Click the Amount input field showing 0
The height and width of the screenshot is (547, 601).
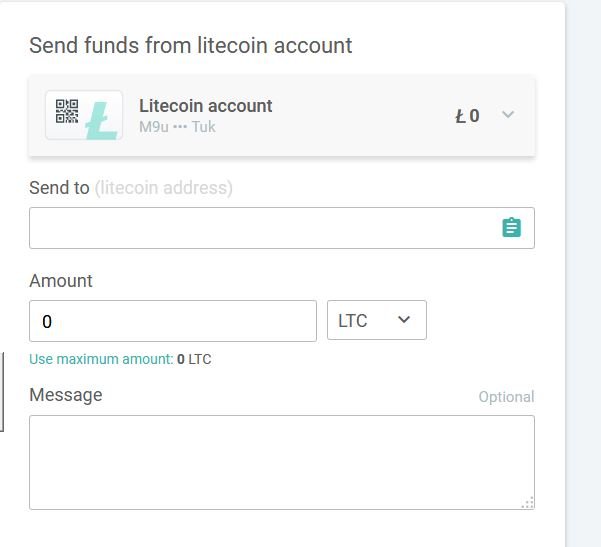pyautogui.click(x=173, y=321)
